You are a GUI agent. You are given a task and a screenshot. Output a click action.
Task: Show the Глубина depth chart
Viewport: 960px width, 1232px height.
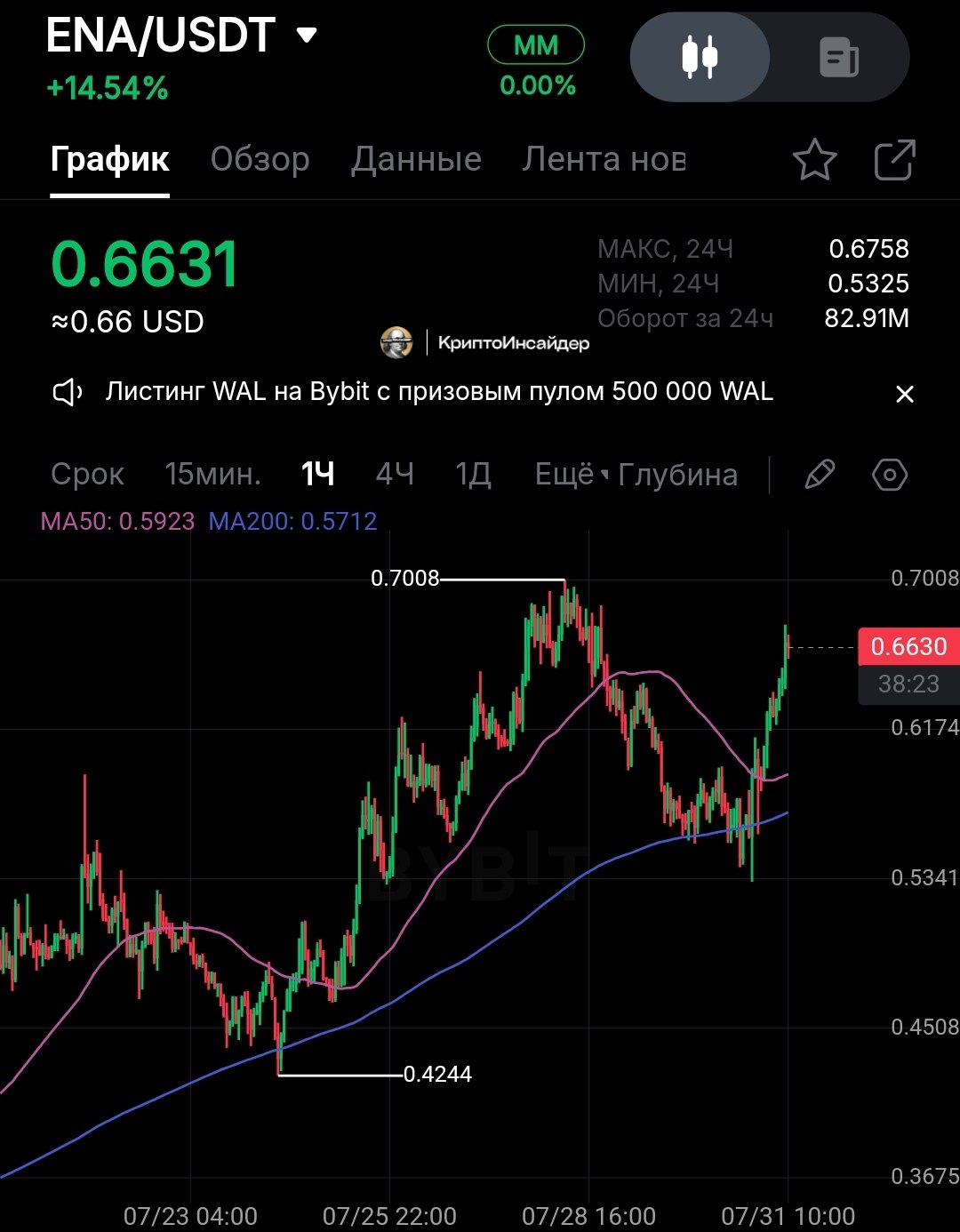pos(678,475)
